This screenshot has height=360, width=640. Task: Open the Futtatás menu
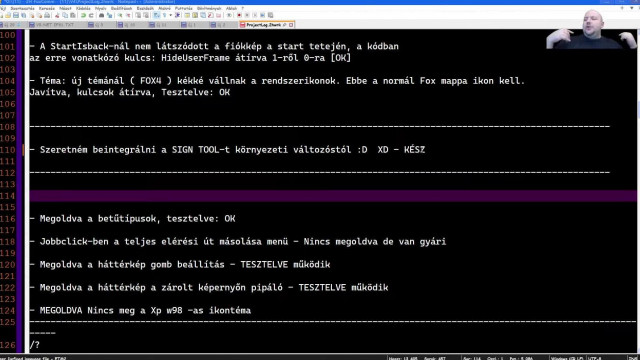[183, 8]
